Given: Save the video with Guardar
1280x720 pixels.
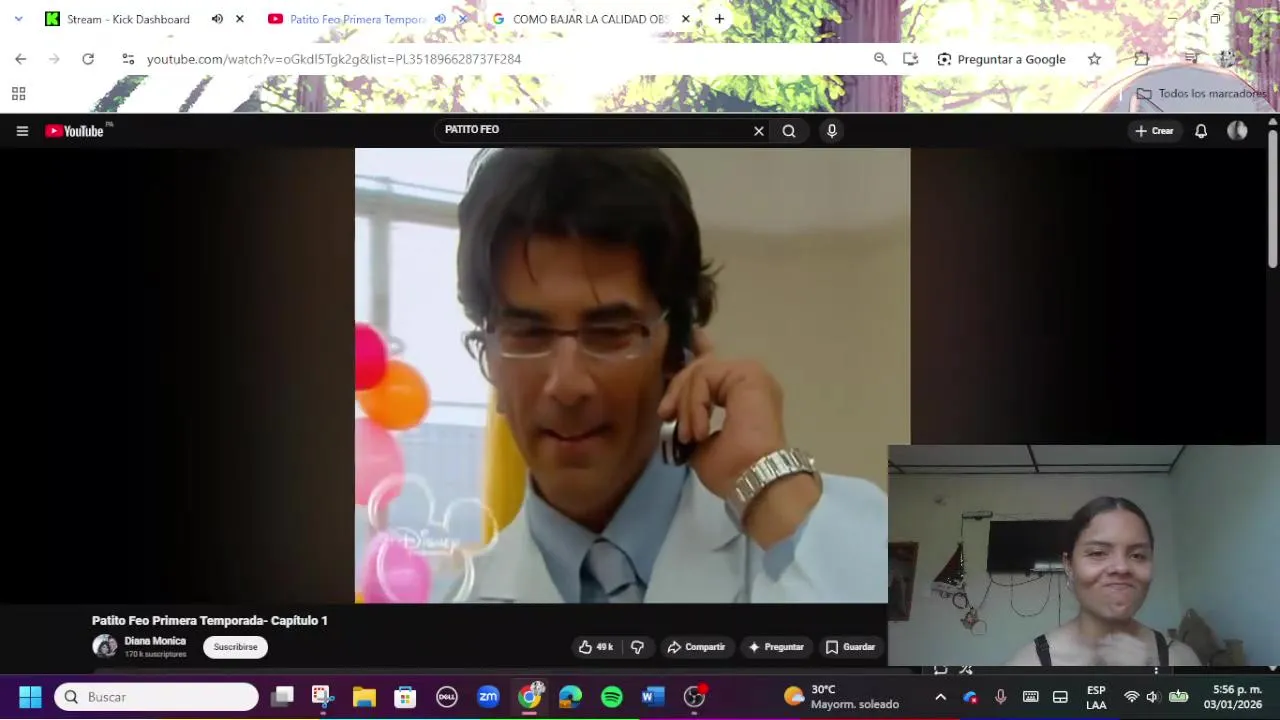Looking at the screenshot, I should click(x=850, y=647).
